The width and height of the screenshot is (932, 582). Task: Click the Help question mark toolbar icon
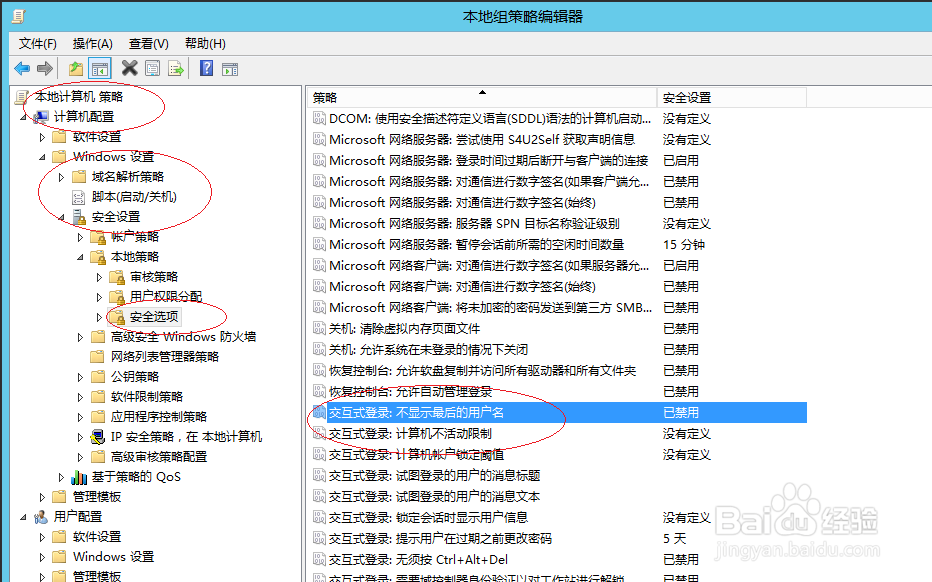(x=204, y=68)
